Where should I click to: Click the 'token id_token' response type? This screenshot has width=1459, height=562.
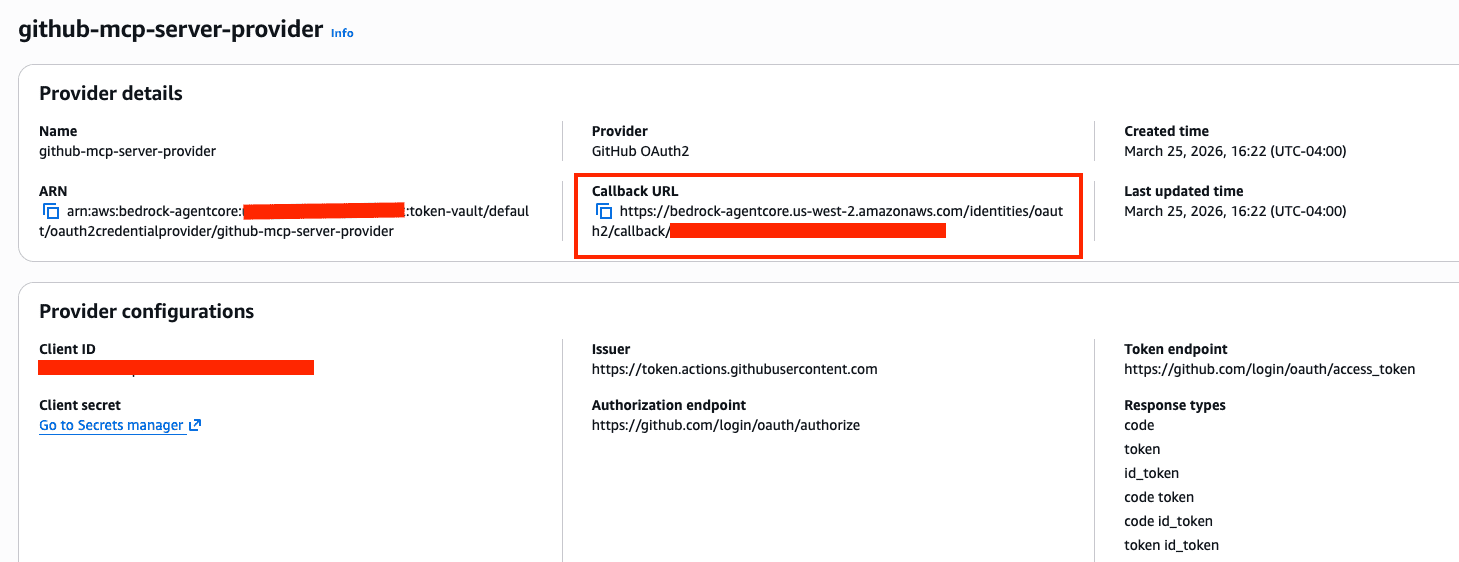coord(1171,545)
